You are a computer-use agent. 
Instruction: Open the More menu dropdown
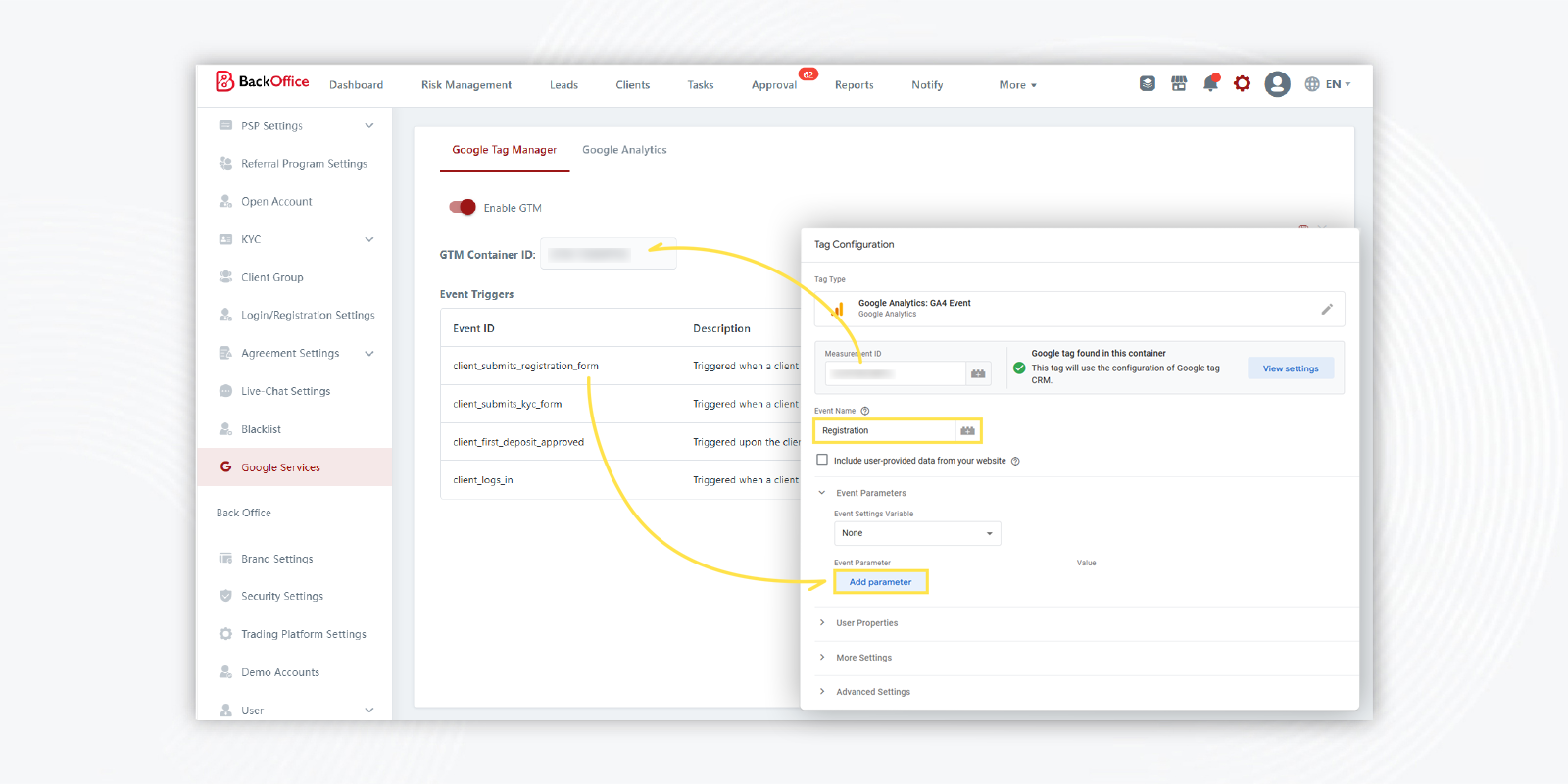tap(1017, 85)
